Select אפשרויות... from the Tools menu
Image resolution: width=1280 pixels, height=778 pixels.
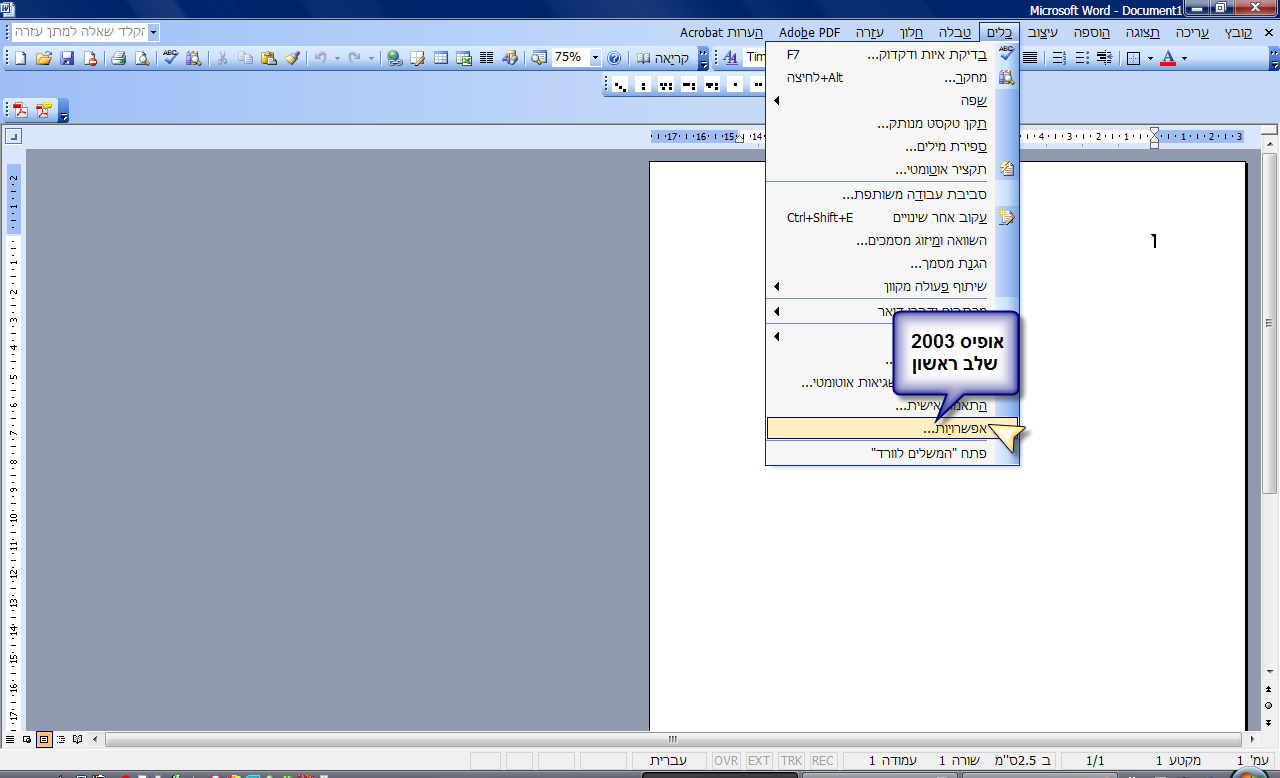coord(892,428)
